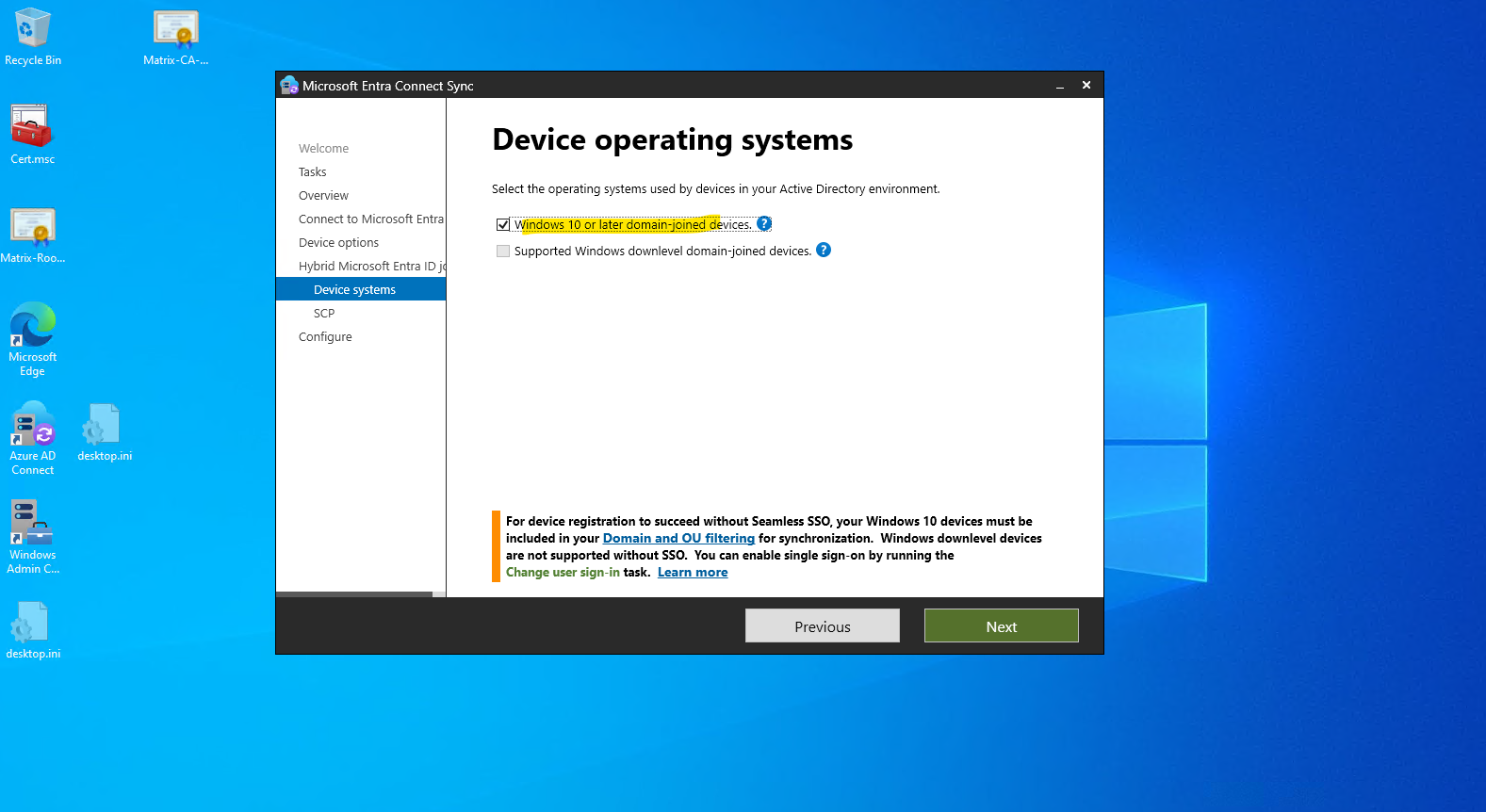The width and height of the screenshot is (1486, 812).
Task: Click the Next button
Action: pos(1002,626)
